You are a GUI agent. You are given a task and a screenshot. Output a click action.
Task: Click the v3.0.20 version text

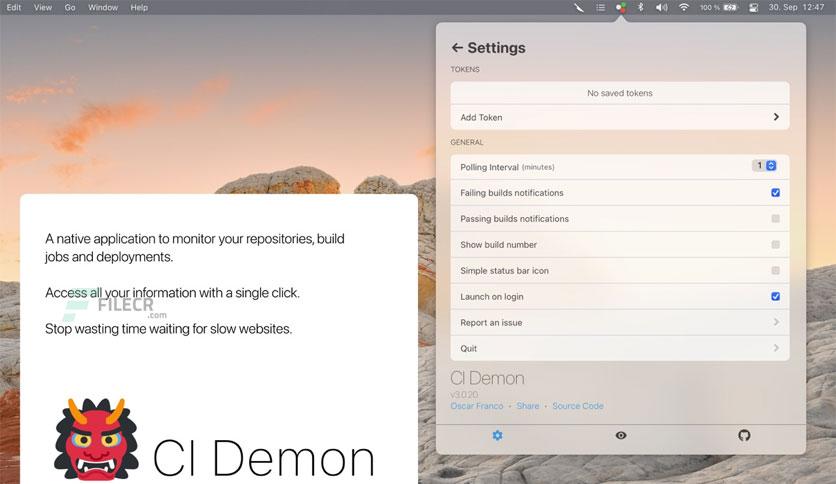(464, 394)
